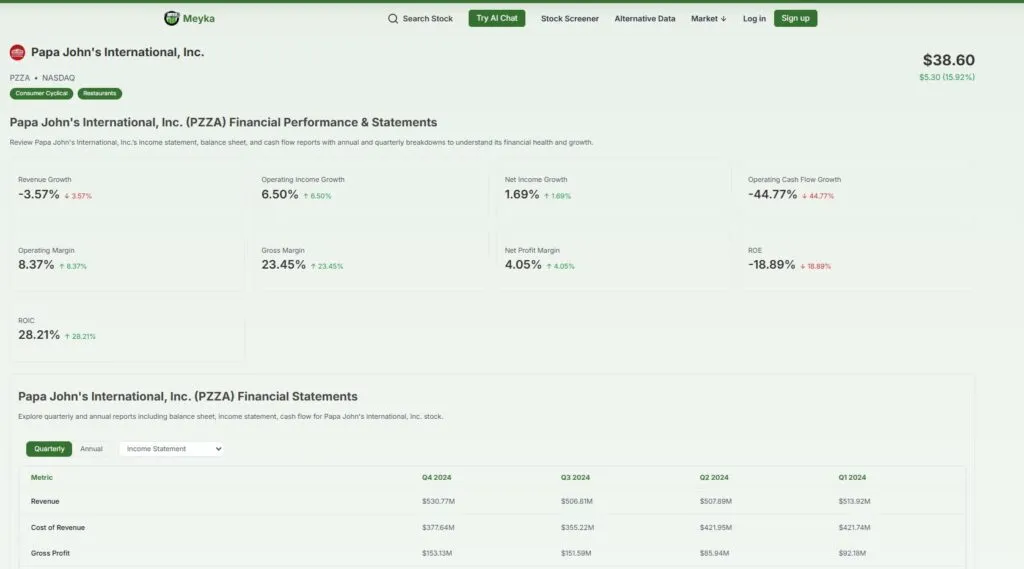The image size is (1024, 569).
Task: Click the Papa John's company logo
Action: tap(18, 52)
